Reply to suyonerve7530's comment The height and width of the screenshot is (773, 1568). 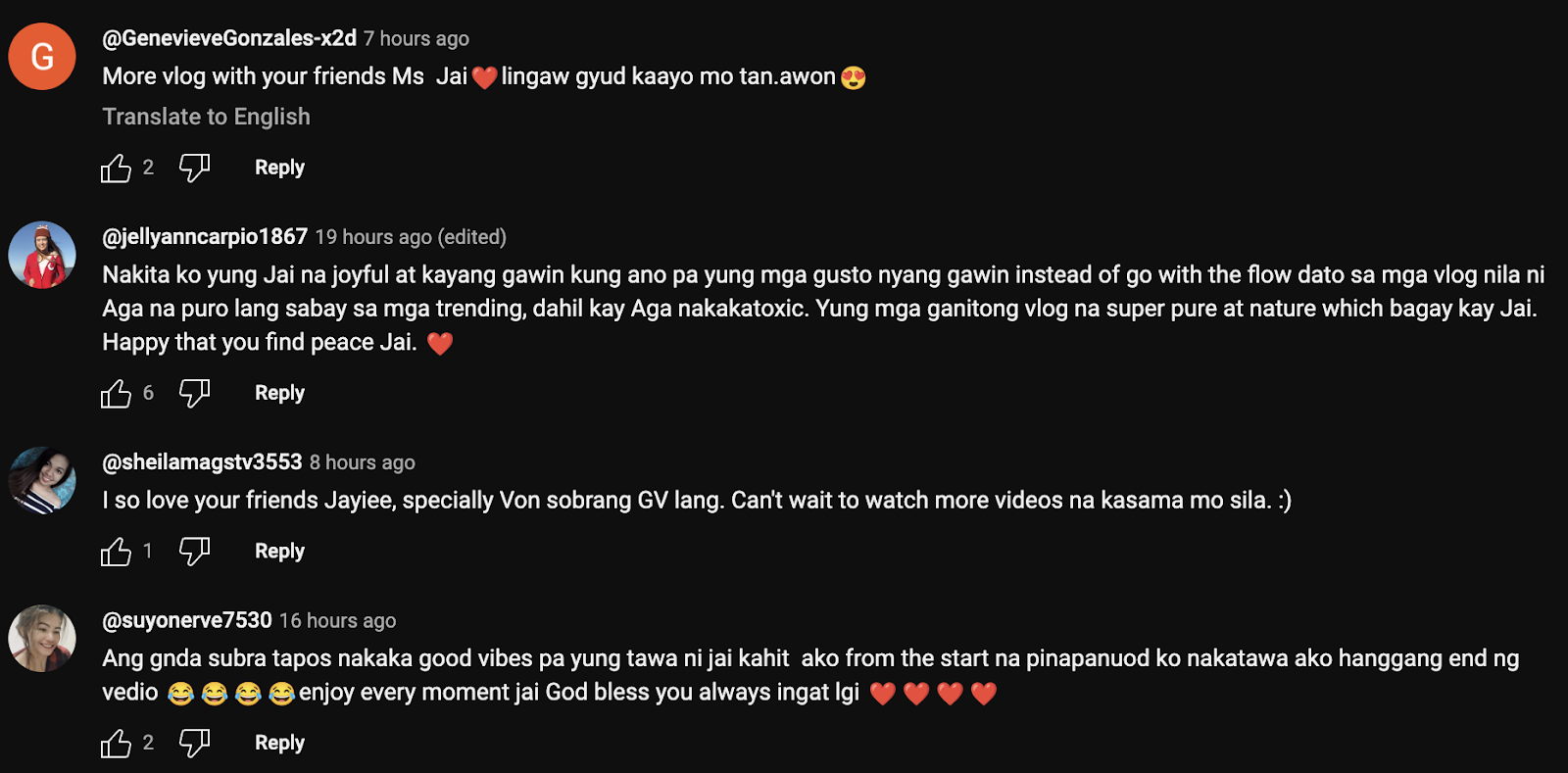(279, 743)
